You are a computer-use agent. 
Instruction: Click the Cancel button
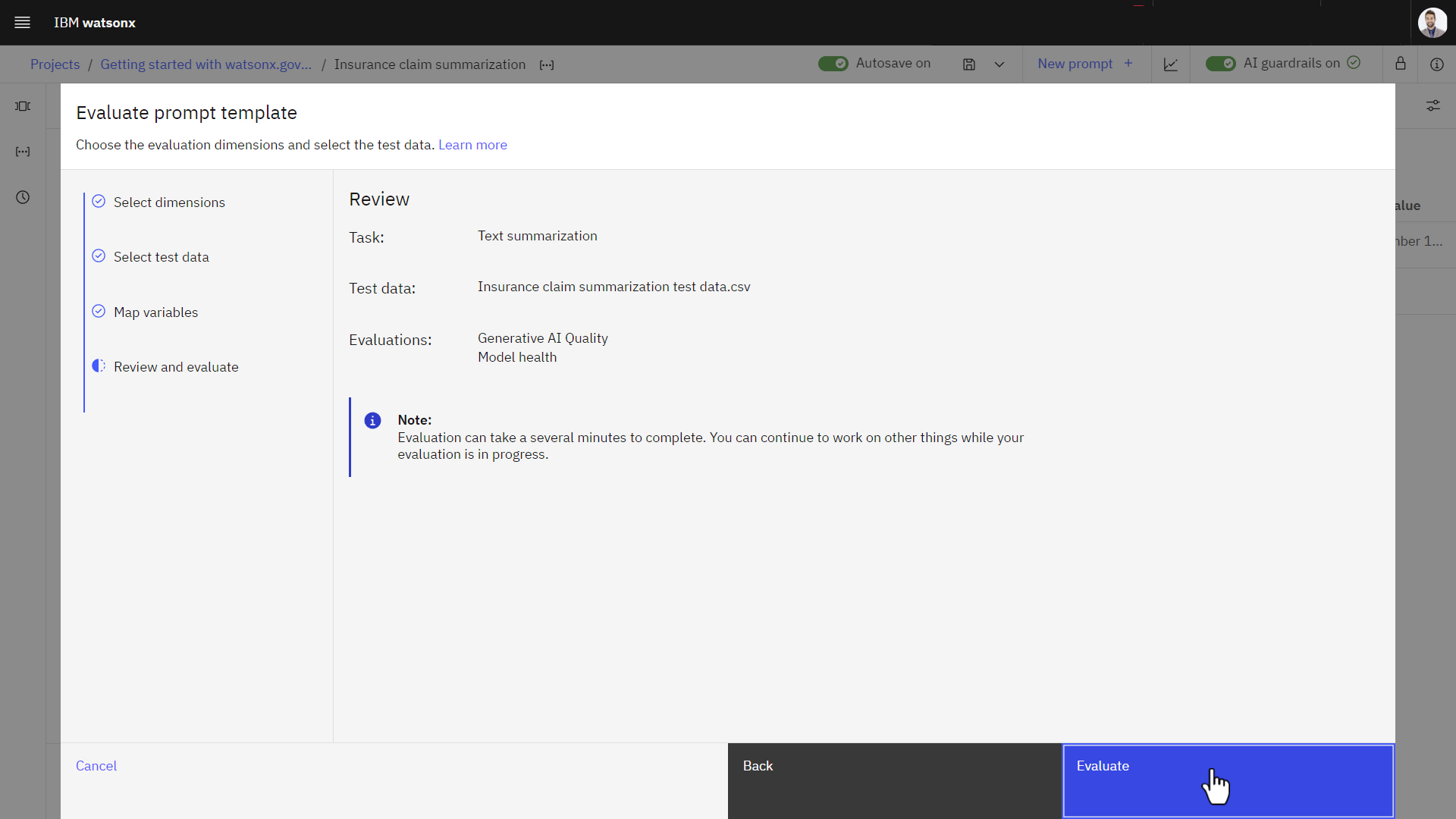click(x=96, y=766)
